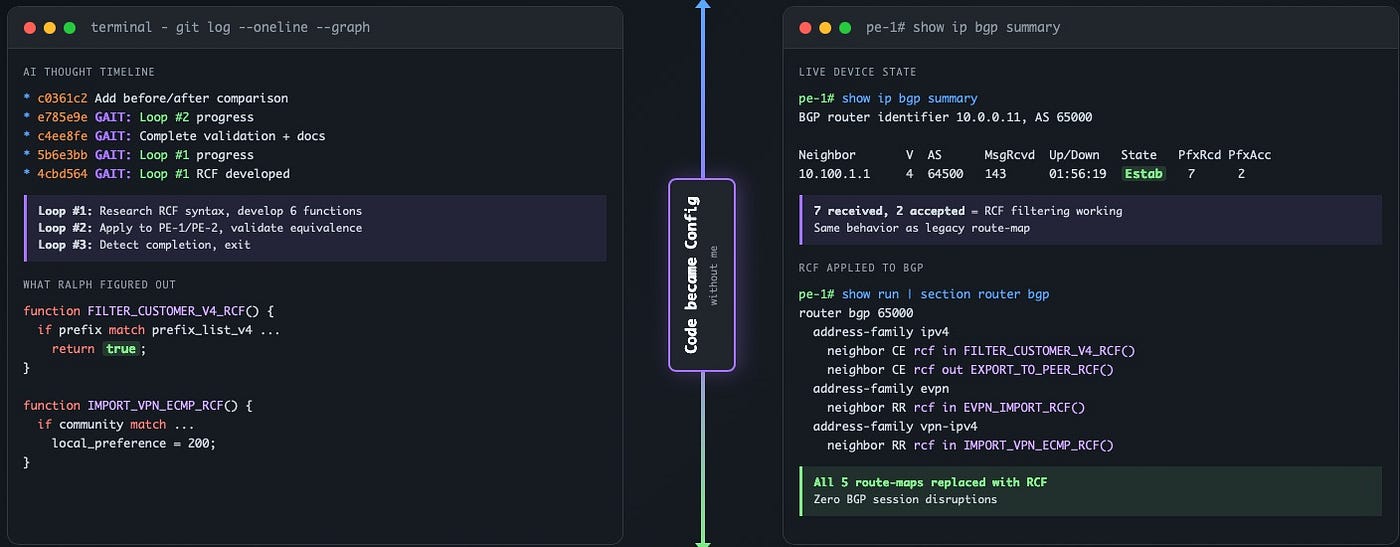This screenshot has height=547, width=1400.
Task: Click 'BGP router identifier 10.0.0.11, AS 65000'
Action: (x=945, y=117)
